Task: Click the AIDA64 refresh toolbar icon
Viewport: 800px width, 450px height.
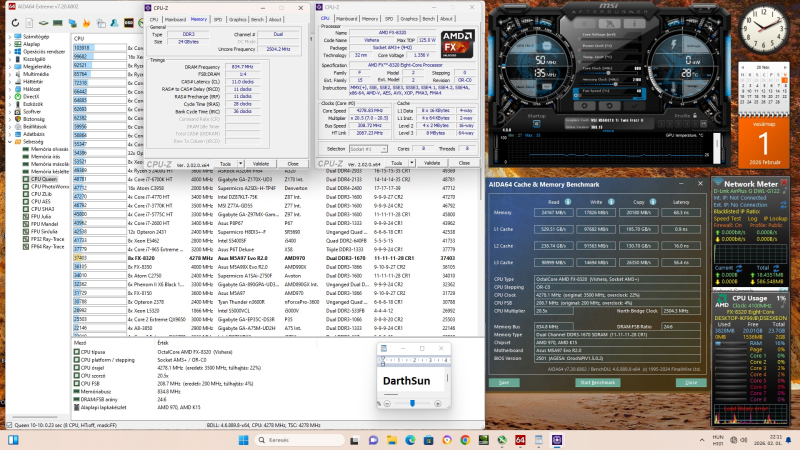Action: tap(15, 23)
